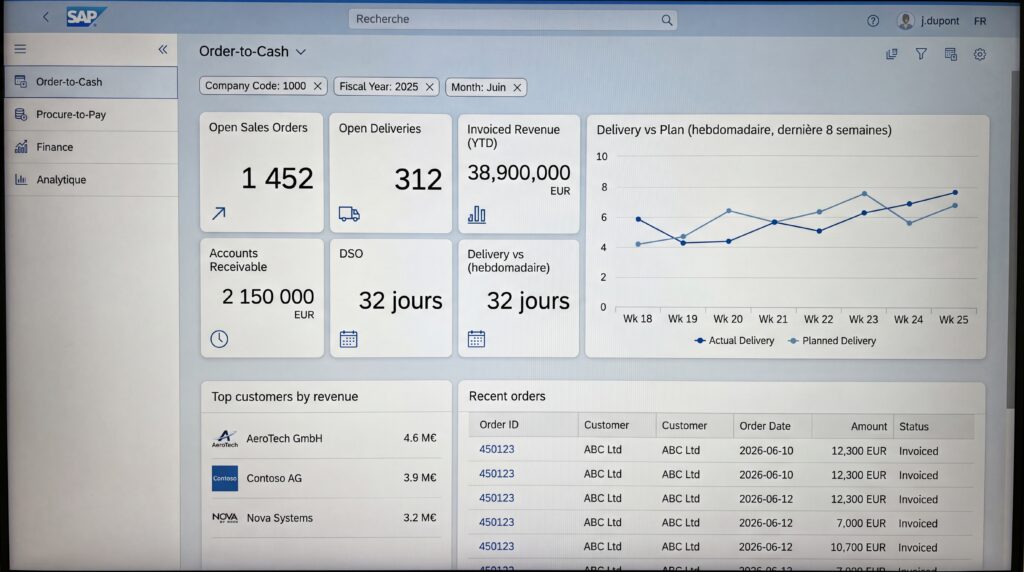Image resolution: width=1024 pixels, height=572 pixels.
Task: Open the Open Sales Orders 1 452 tile
Action: pos(261,172)
